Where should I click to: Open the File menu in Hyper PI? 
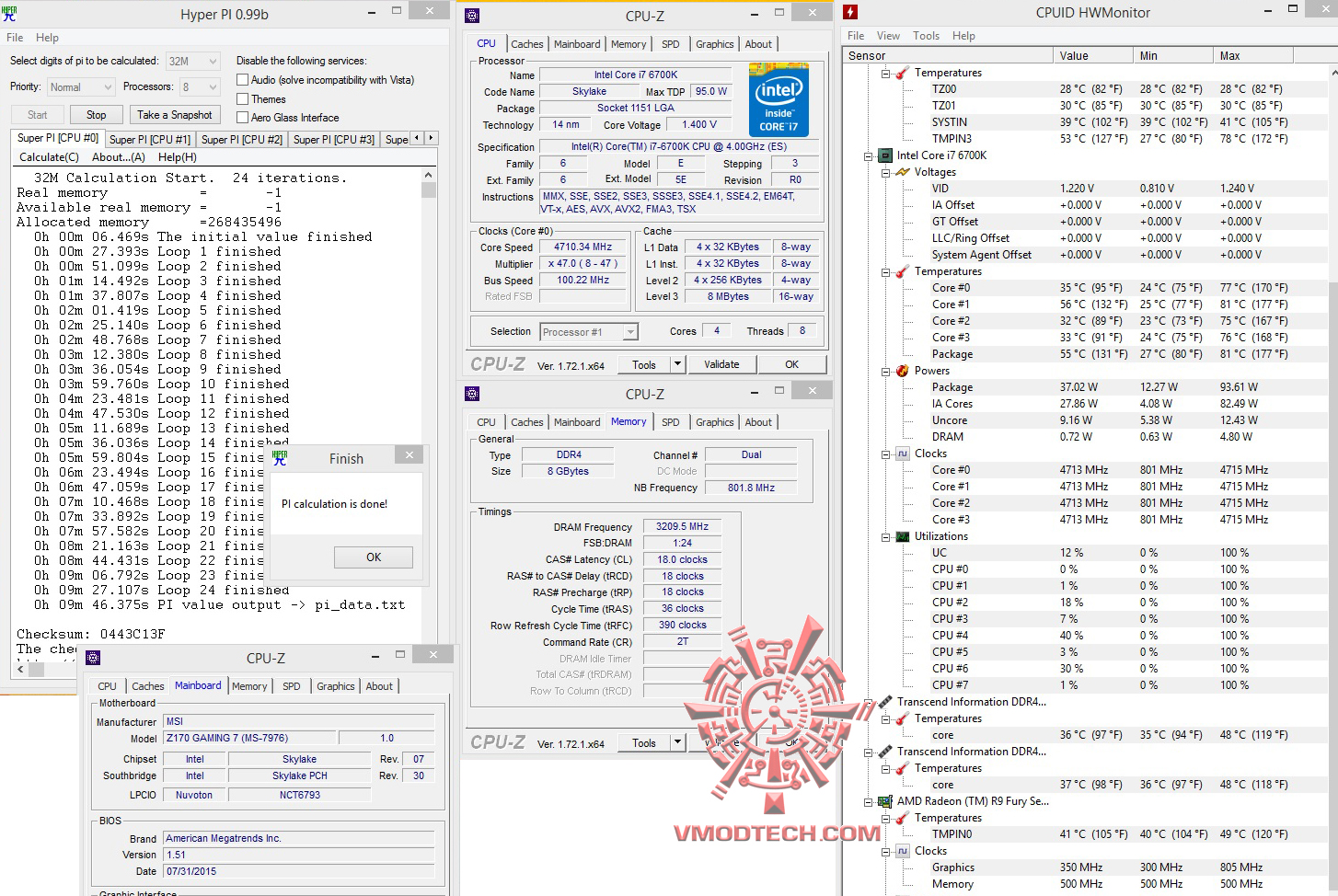click(x=15, y=38)
